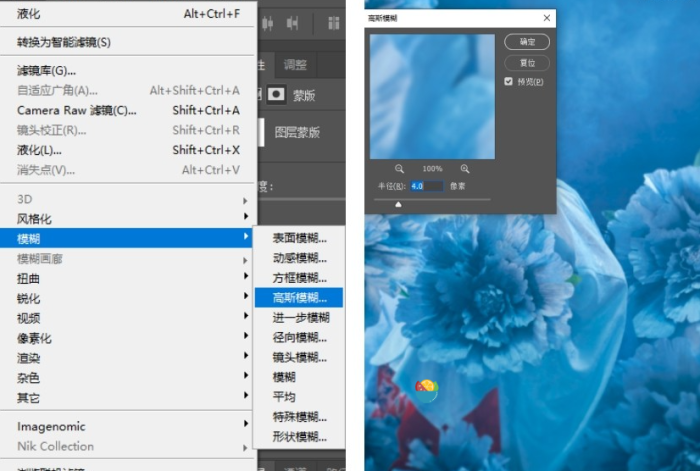700x471 pixels.
Task: Expand the 锐化 sharpen submenu
Action: [x=126, y=298]
